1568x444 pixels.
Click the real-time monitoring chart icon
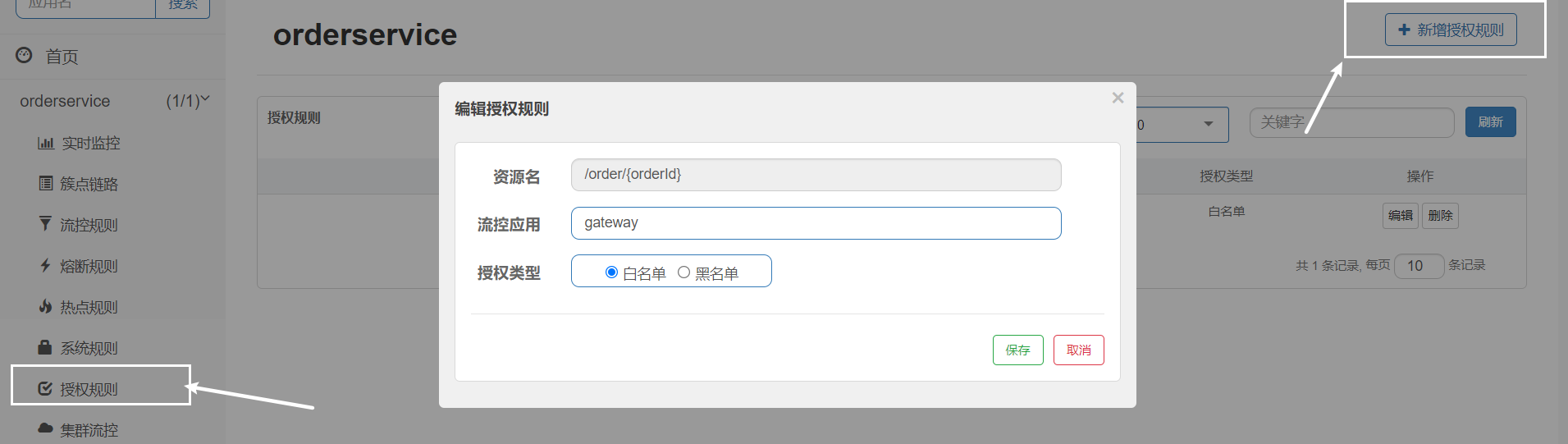(45, 144)
